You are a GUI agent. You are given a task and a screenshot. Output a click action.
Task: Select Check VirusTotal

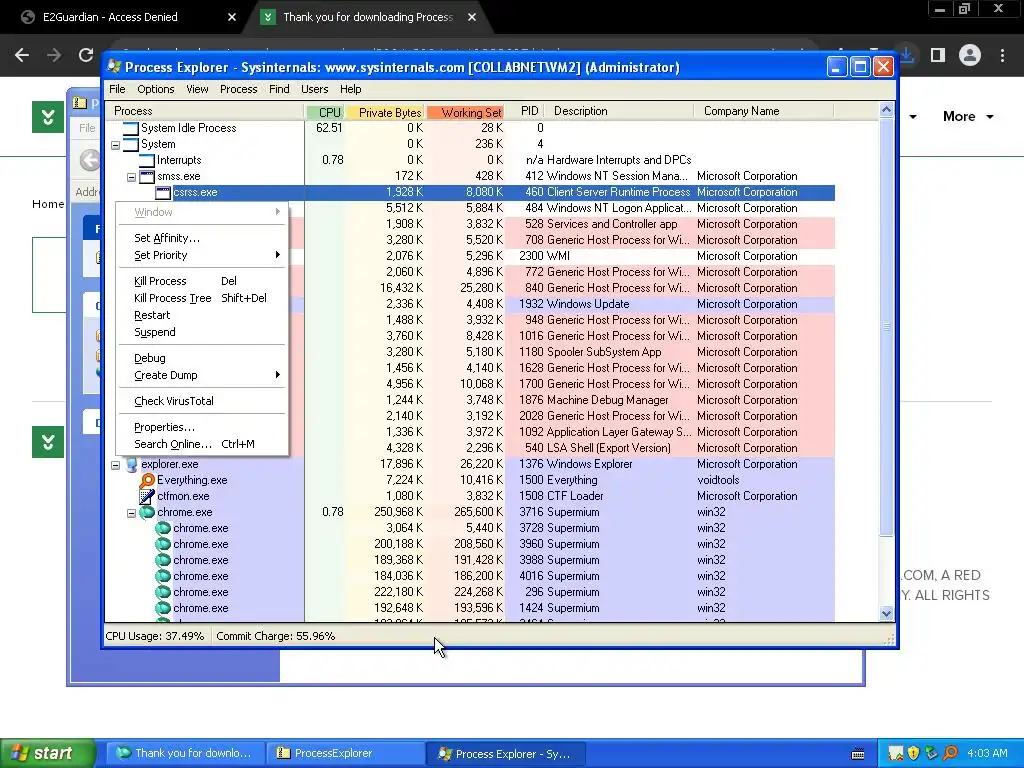[x=202, y=402]
